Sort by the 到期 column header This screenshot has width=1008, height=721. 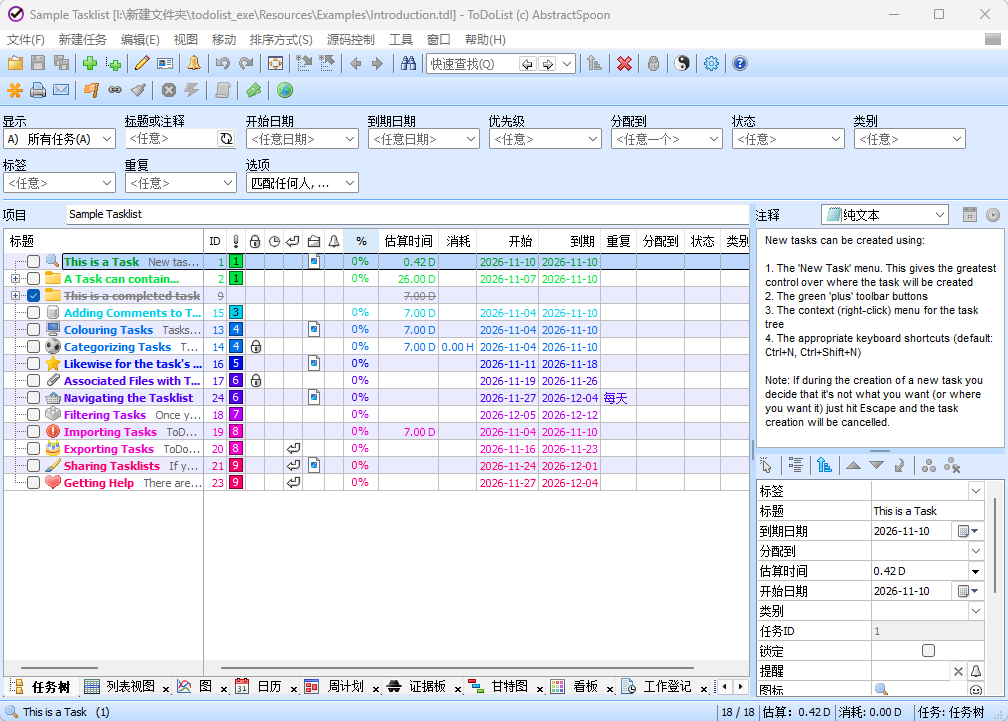pos(570,242)
